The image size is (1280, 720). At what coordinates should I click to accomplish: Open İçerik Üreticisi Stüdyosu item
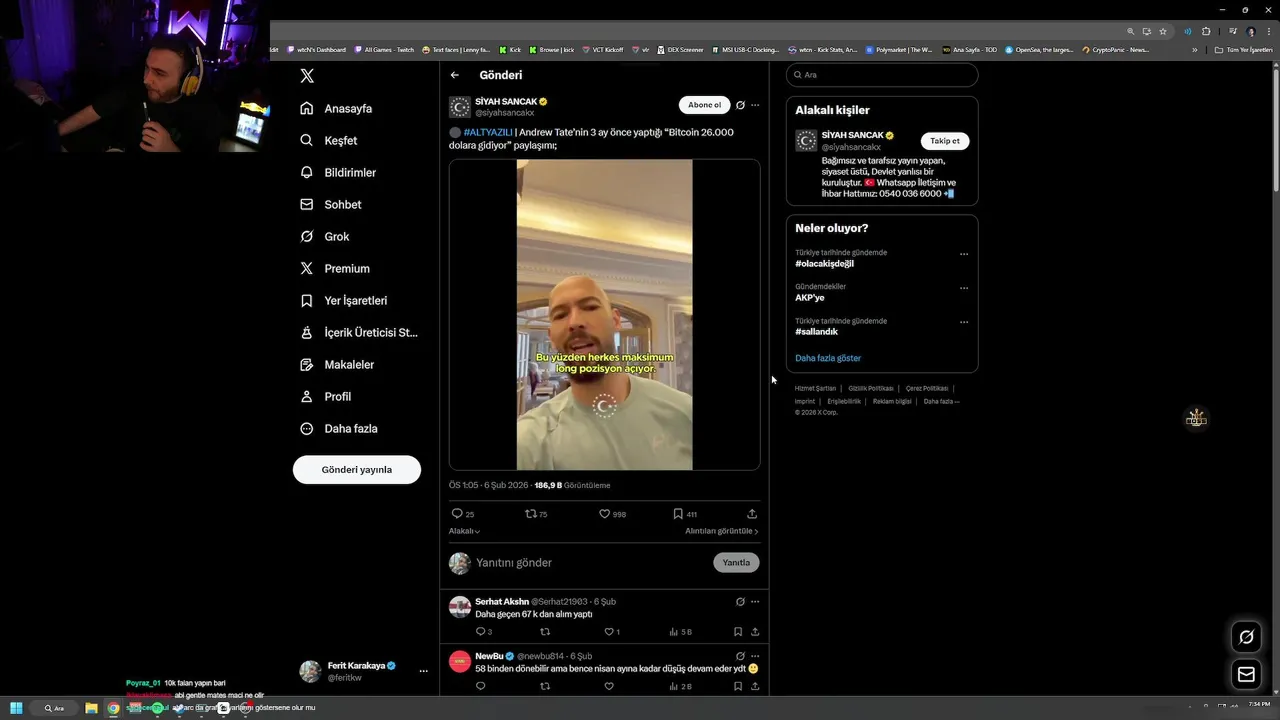359,332
